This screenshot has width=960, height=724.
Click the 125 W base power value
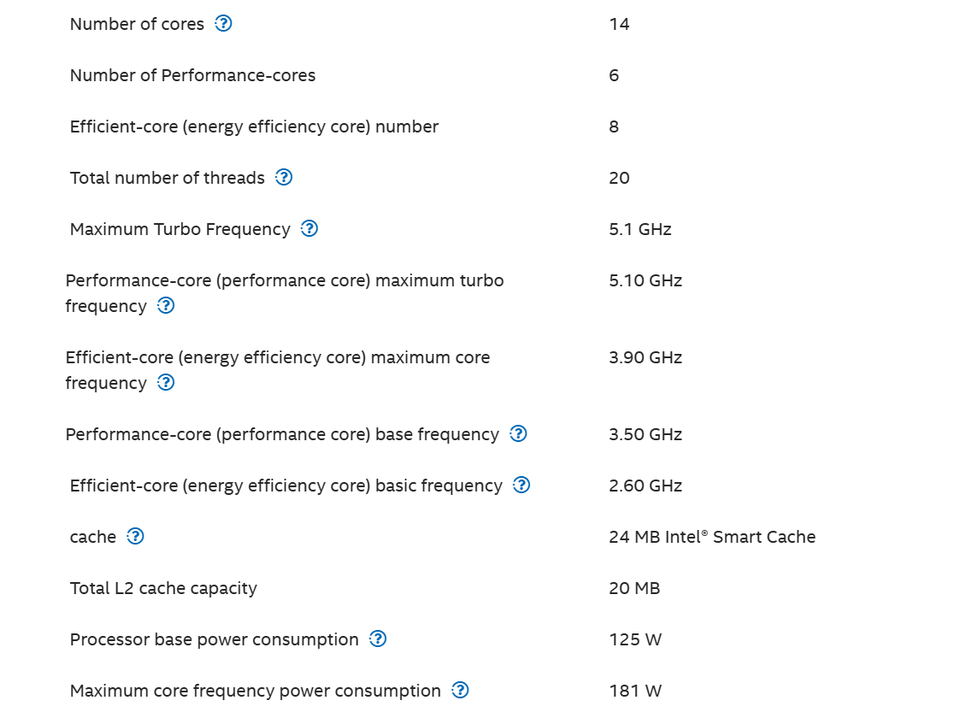(635, 640)
